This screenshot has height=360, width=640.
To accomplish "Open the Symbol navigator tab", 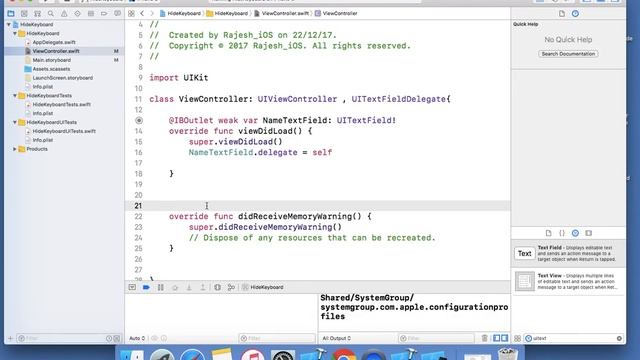I will click(x=37, y=13).
